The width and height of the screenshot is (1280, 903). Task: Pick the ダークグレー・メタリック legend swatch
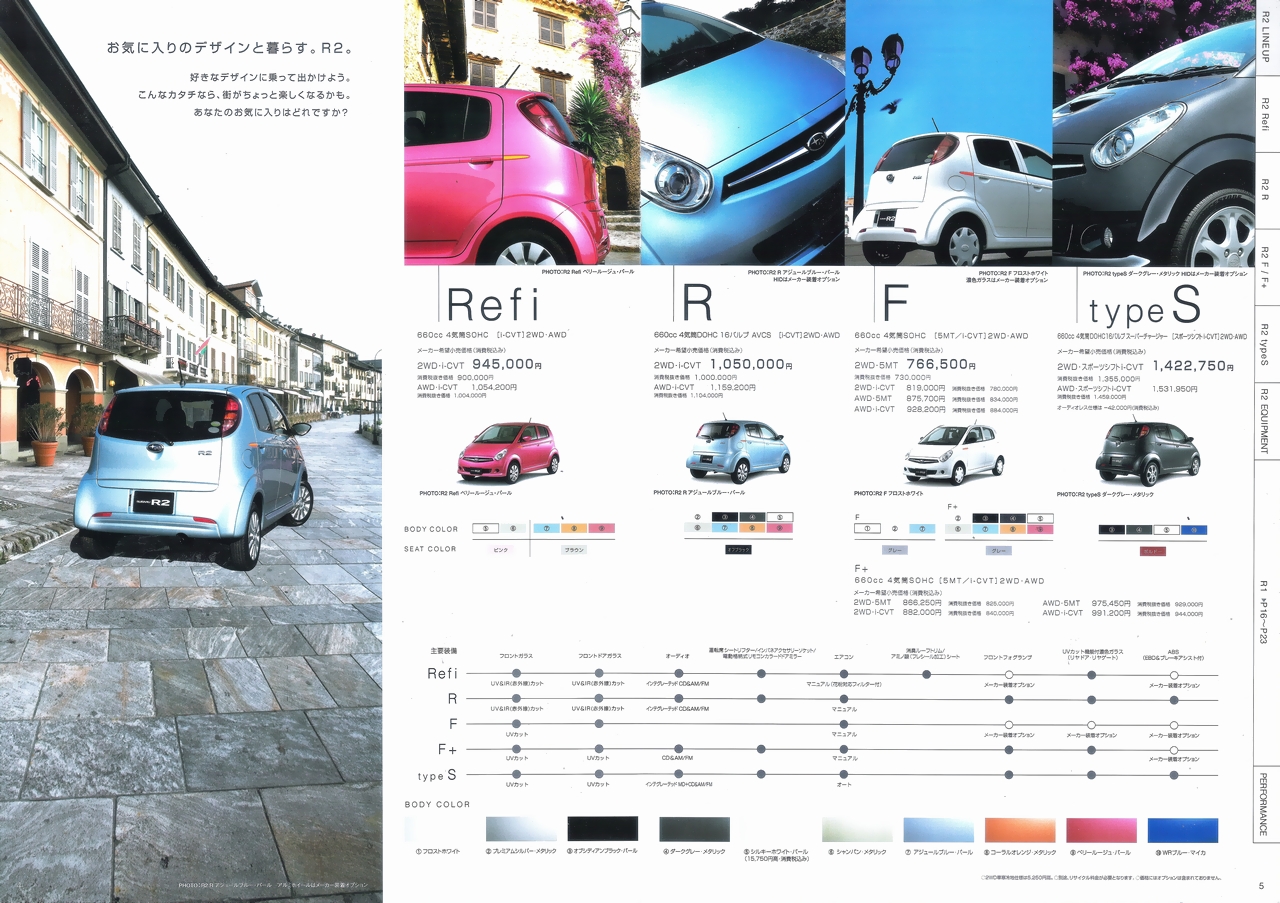click(x=694, y=829)
